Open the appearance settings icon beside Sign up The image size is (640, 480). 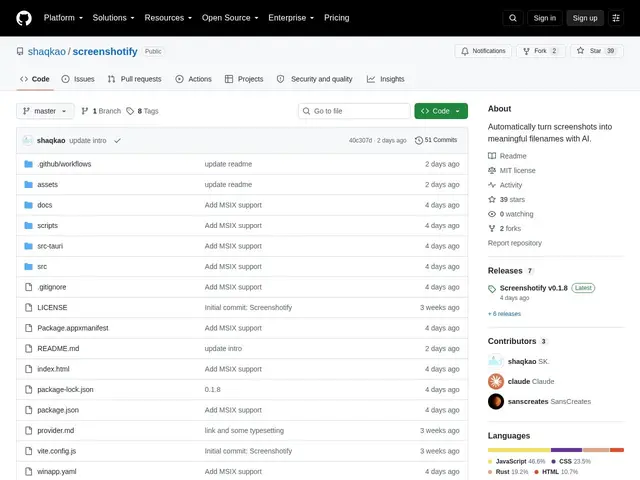click(x=616, y=18)
